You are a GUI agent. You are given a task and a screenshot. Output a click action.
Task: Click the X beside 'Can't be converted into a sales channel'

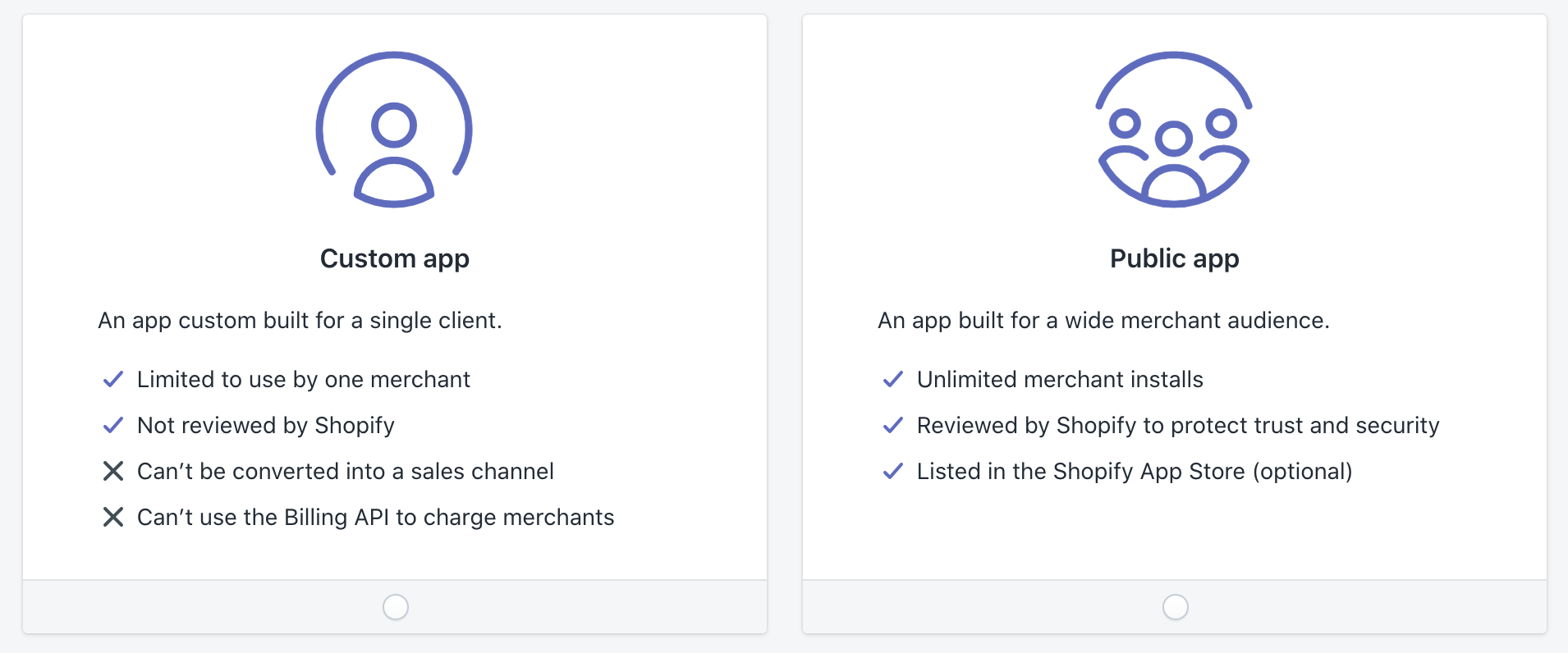click(112, 471)
